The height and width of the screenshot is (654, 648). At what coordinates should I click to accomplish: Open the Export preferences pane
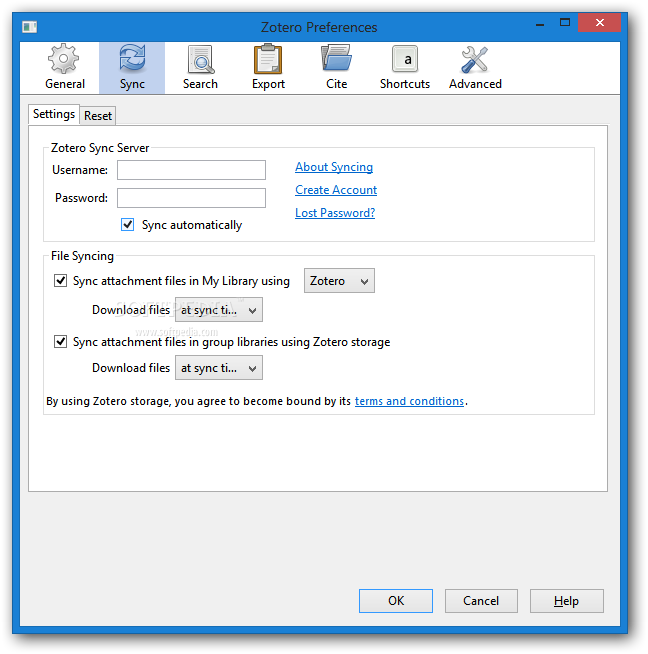268,68
